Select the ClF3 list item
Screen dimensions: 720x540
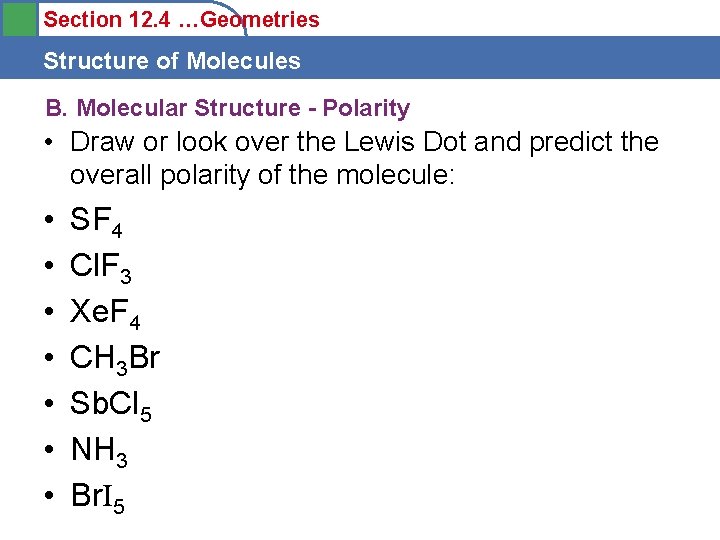[100, 267]
